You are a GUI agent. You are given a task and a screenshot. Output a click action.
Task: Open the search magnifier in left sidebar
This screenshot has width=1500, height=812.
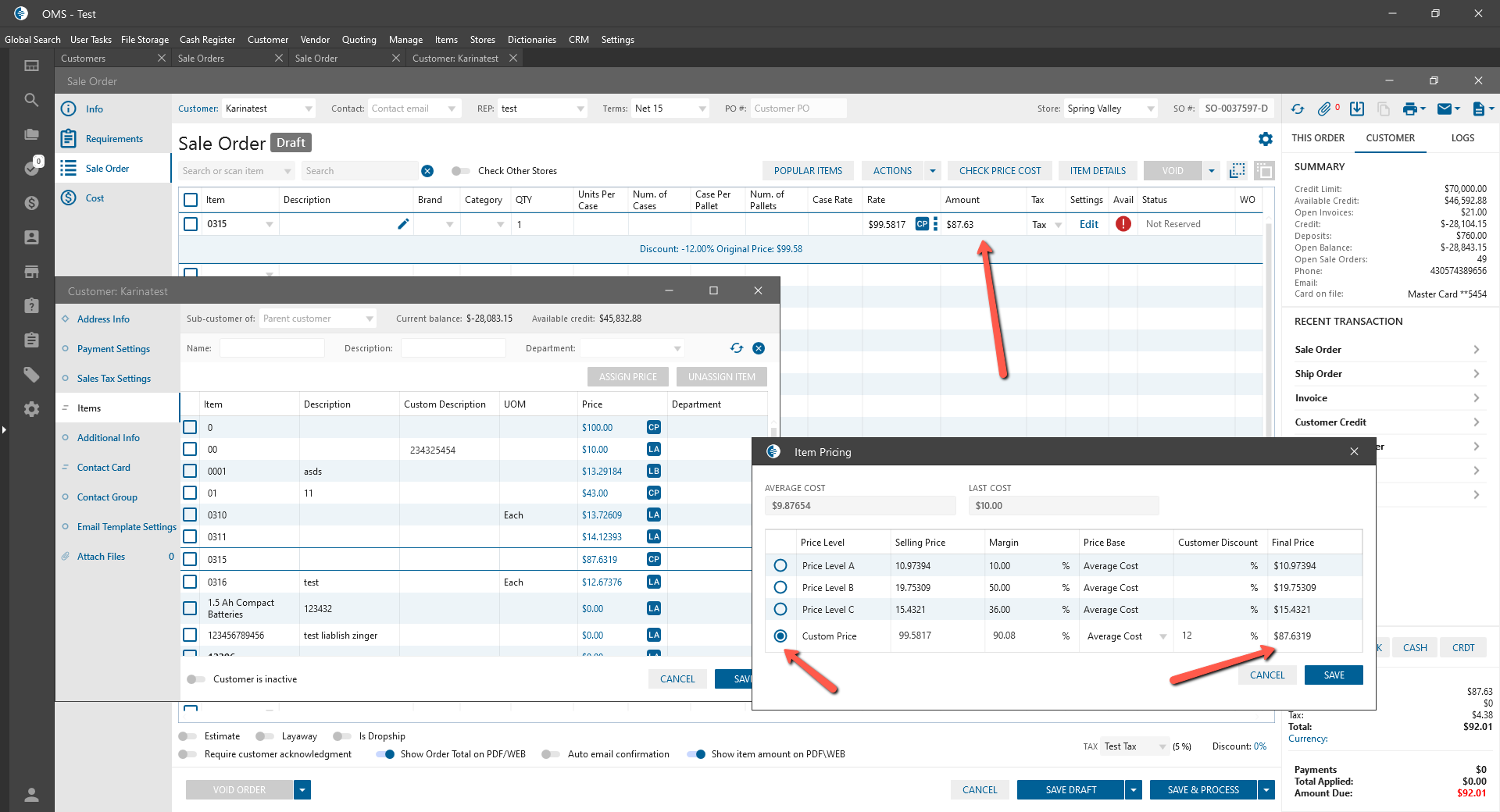(x=31, y=100)
